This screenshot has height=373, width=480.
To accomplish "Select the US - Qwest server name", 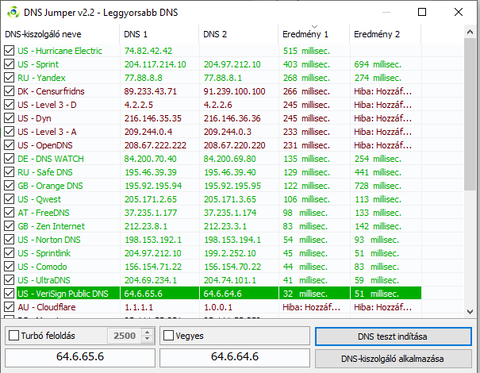I will tap(39, 199).
